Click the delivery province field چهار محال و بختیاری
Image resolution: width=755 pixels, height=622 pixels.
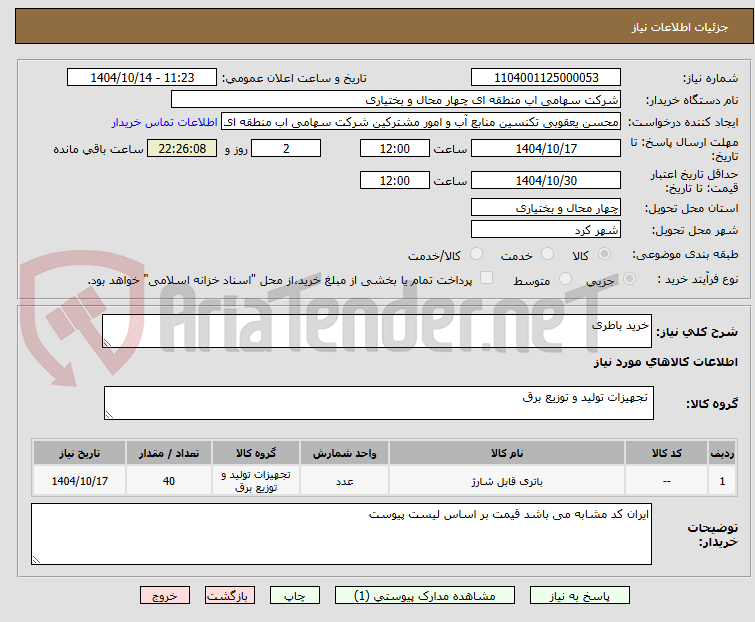[x=546, y=207]
